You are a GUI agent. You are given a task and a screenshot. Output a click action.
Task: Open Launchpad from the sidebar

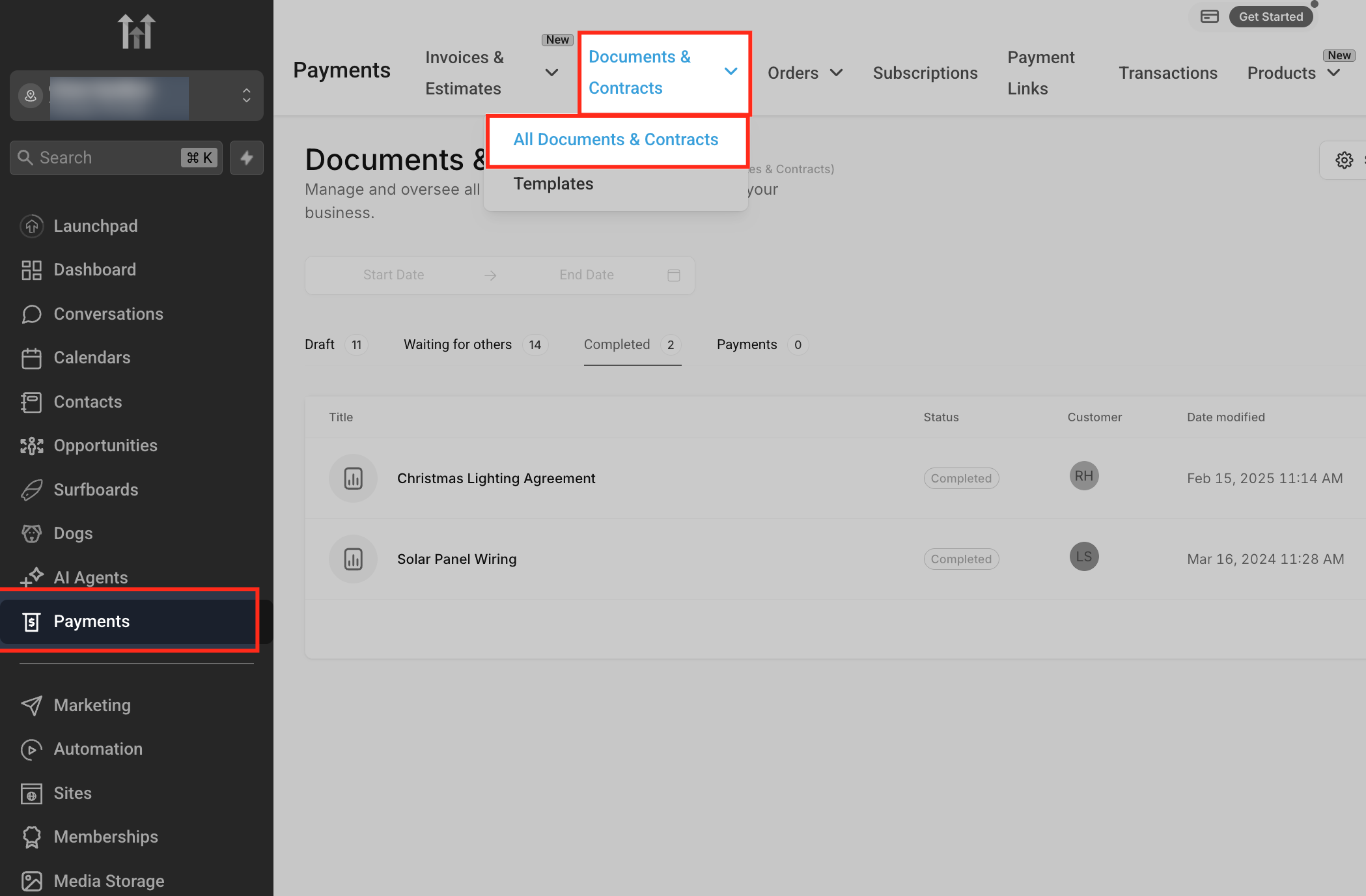coord(95,226)
